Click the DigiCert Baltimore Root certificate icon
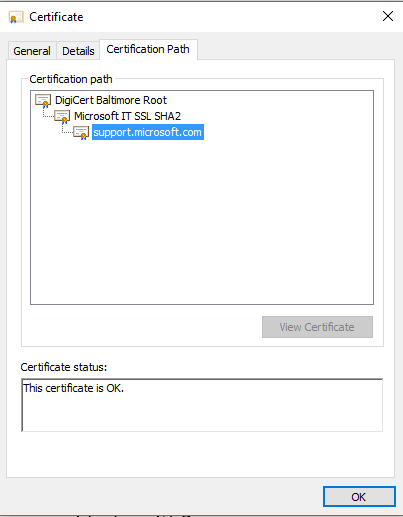The image size is (403, 517). coord(43,101)
